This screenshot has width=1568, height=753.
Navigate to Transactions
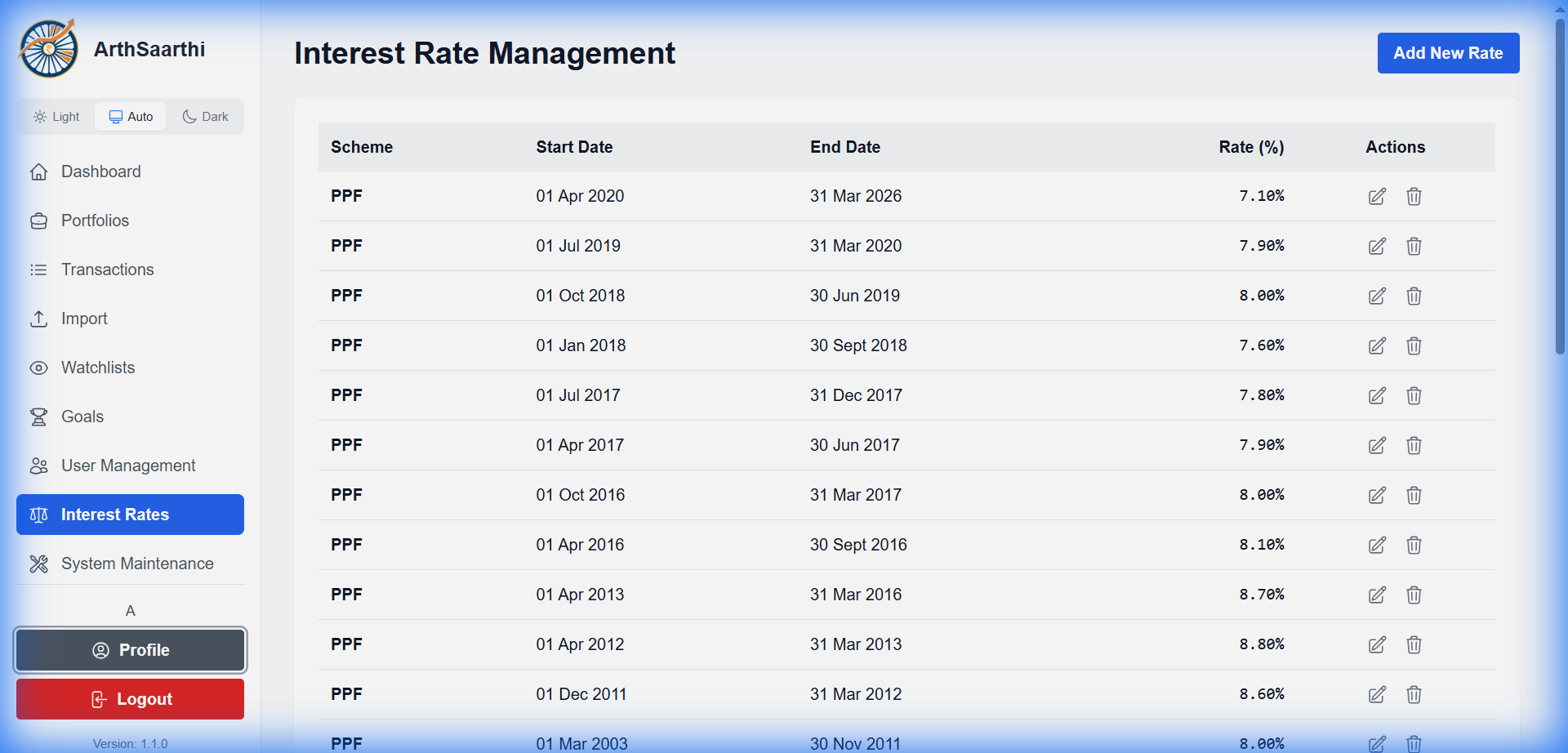pyautogui.click(x=107, y=269)
